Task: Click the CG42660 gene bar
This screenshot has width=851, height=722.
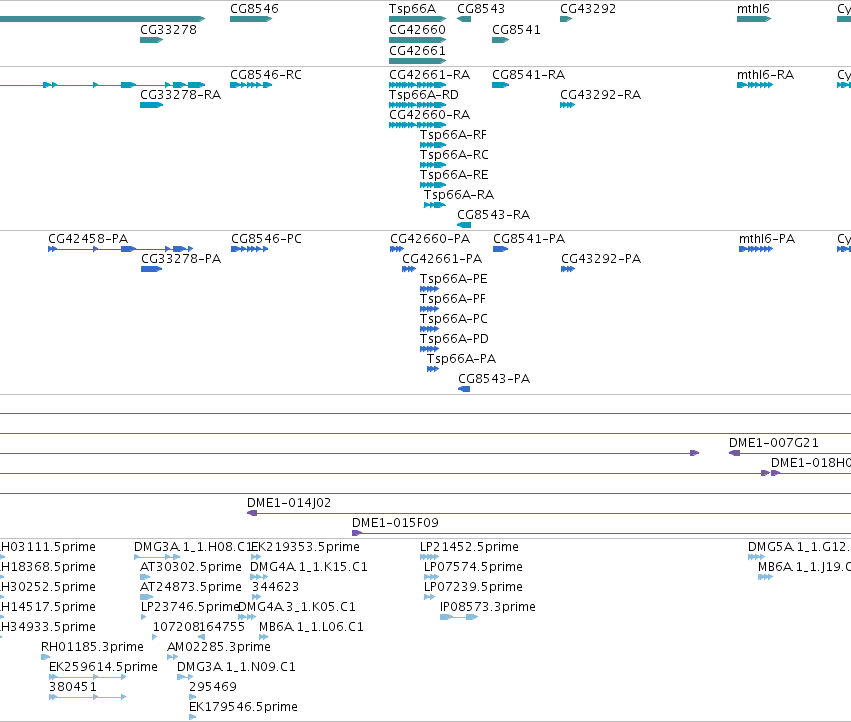Action: coord(417,40)
